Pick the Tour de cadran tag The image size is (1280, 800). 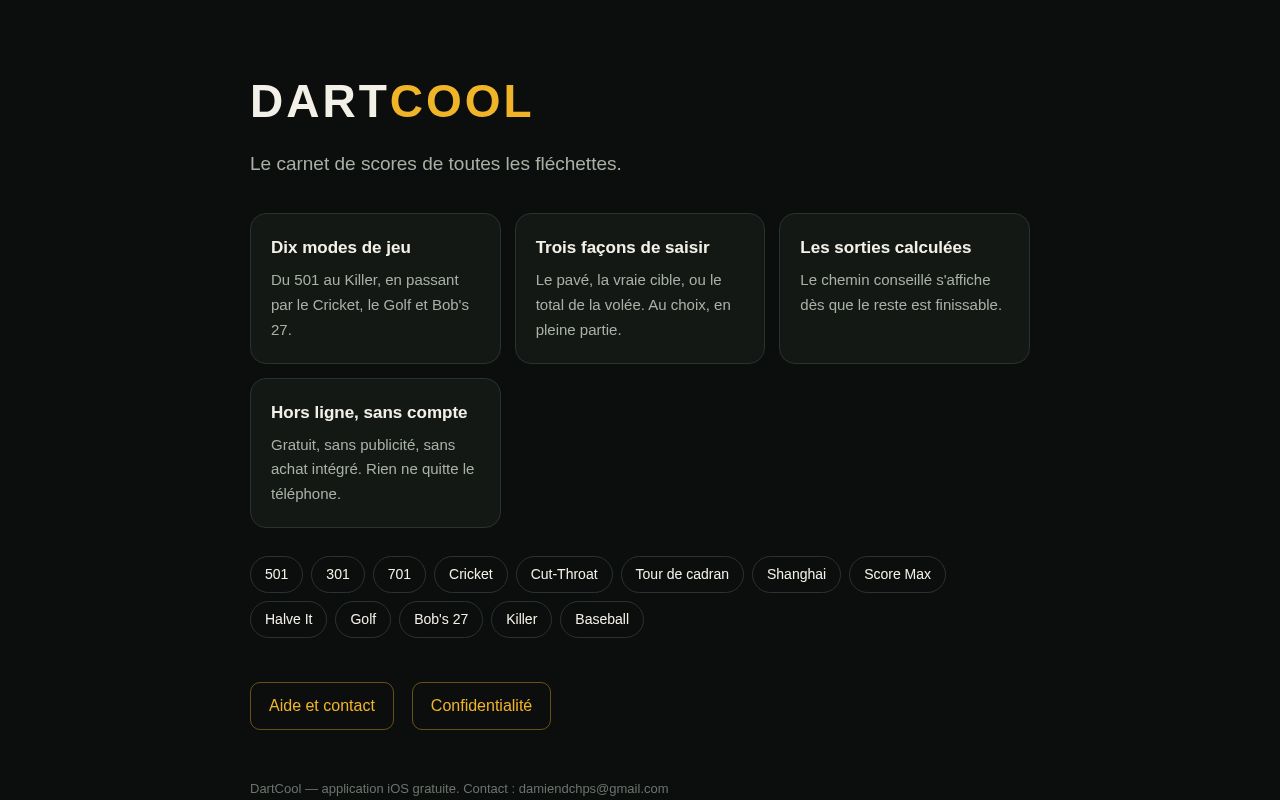point(682,574)
